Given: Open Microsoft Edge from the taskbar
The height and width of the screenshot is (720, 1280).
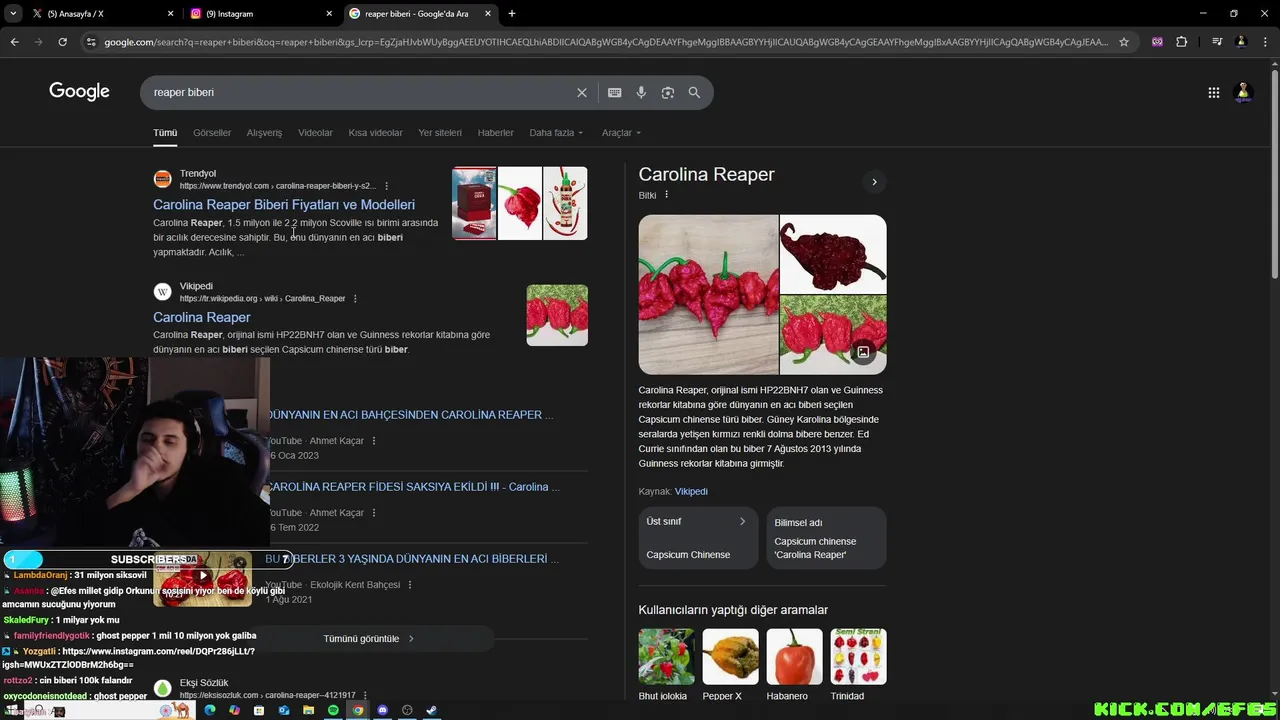Looking at the screenshot, I should click(x=209, y=710).
